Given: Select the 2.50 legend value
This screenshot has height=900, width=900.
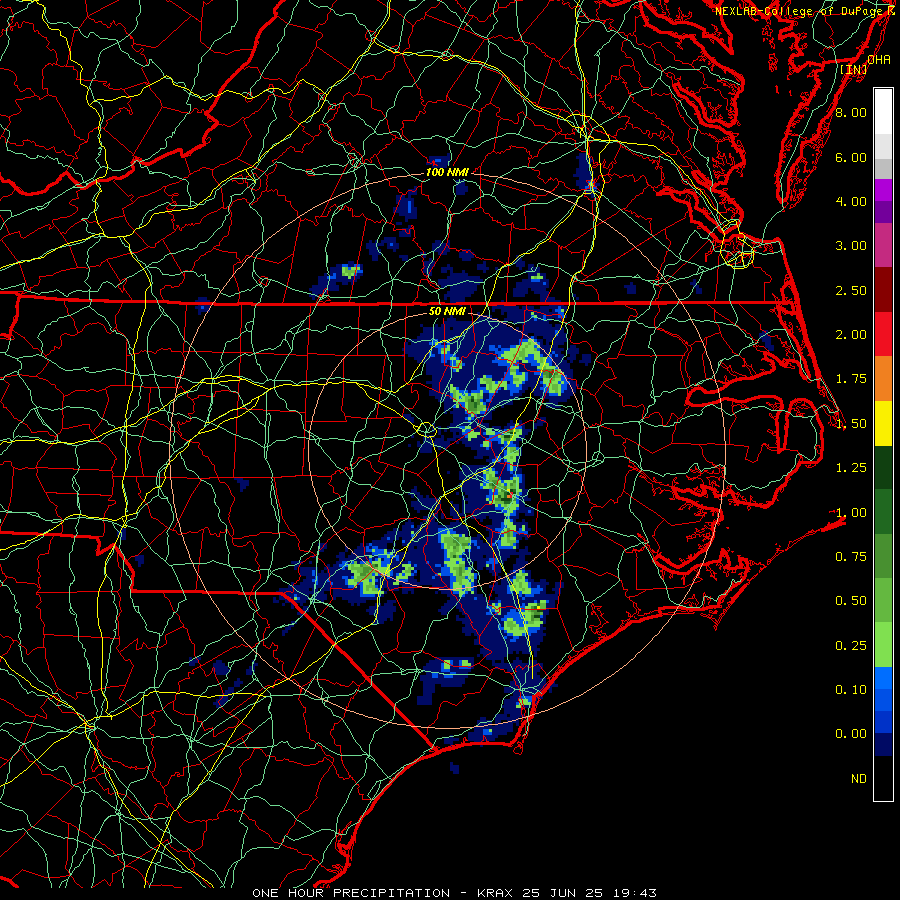Looking at the screenshot, I should click(851, 290).
